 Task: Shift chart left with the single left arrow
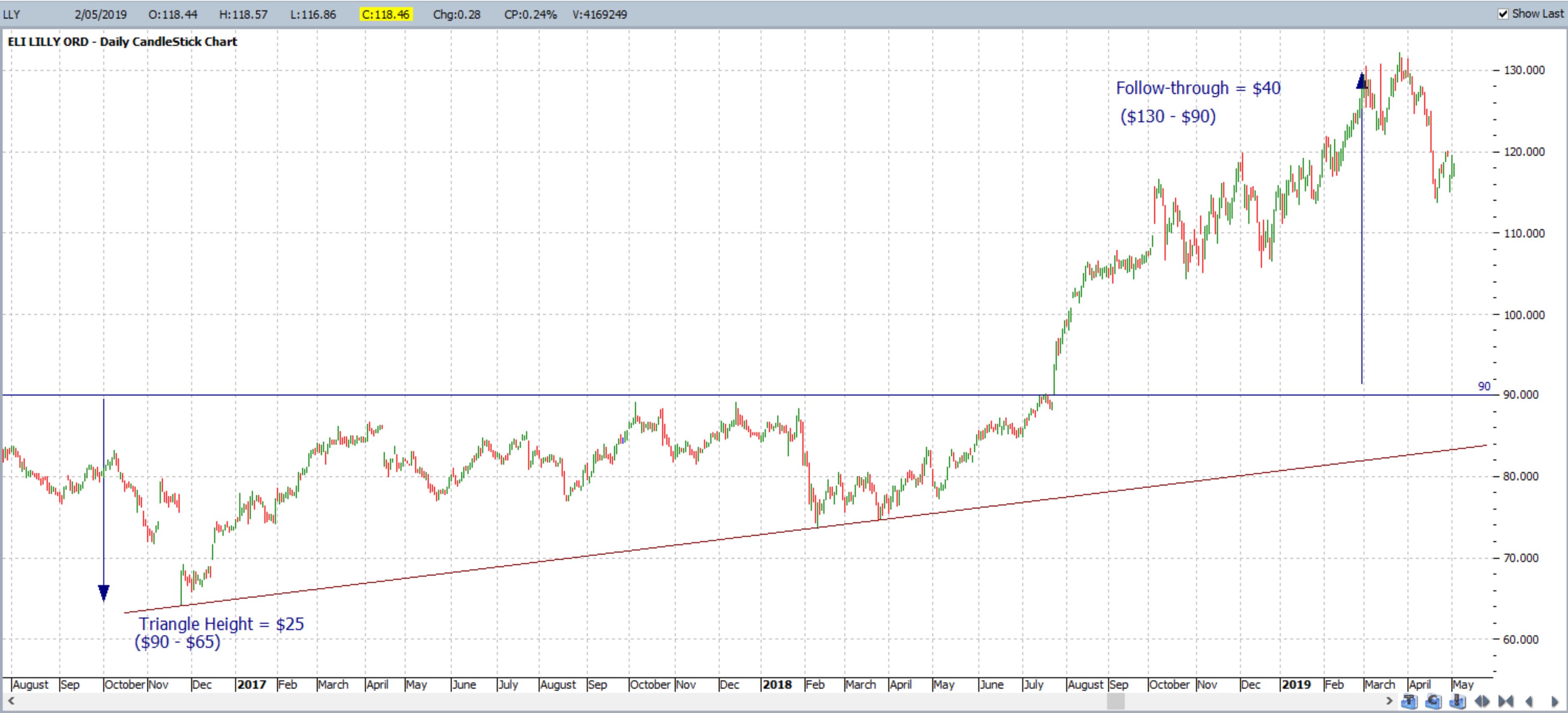click(1529, 701)
